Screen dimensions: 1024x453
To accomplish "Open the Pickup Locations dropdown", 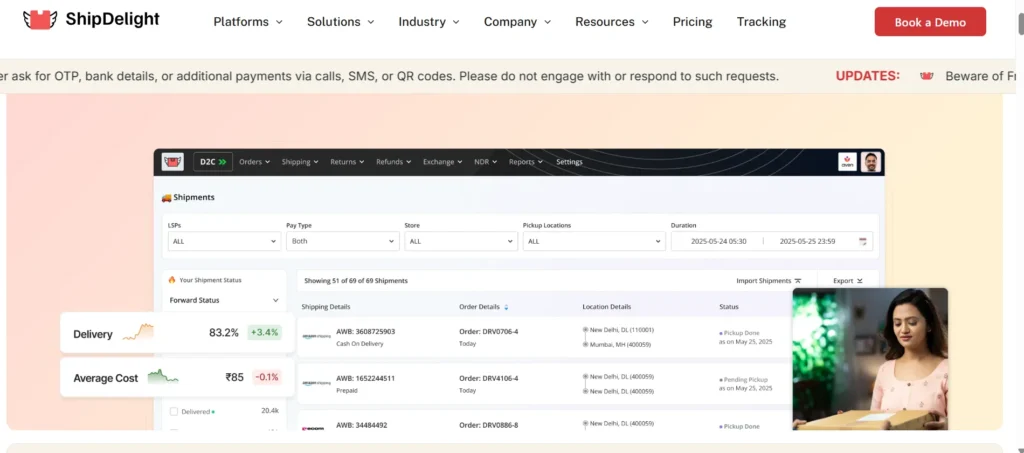I will coord(594,241).
